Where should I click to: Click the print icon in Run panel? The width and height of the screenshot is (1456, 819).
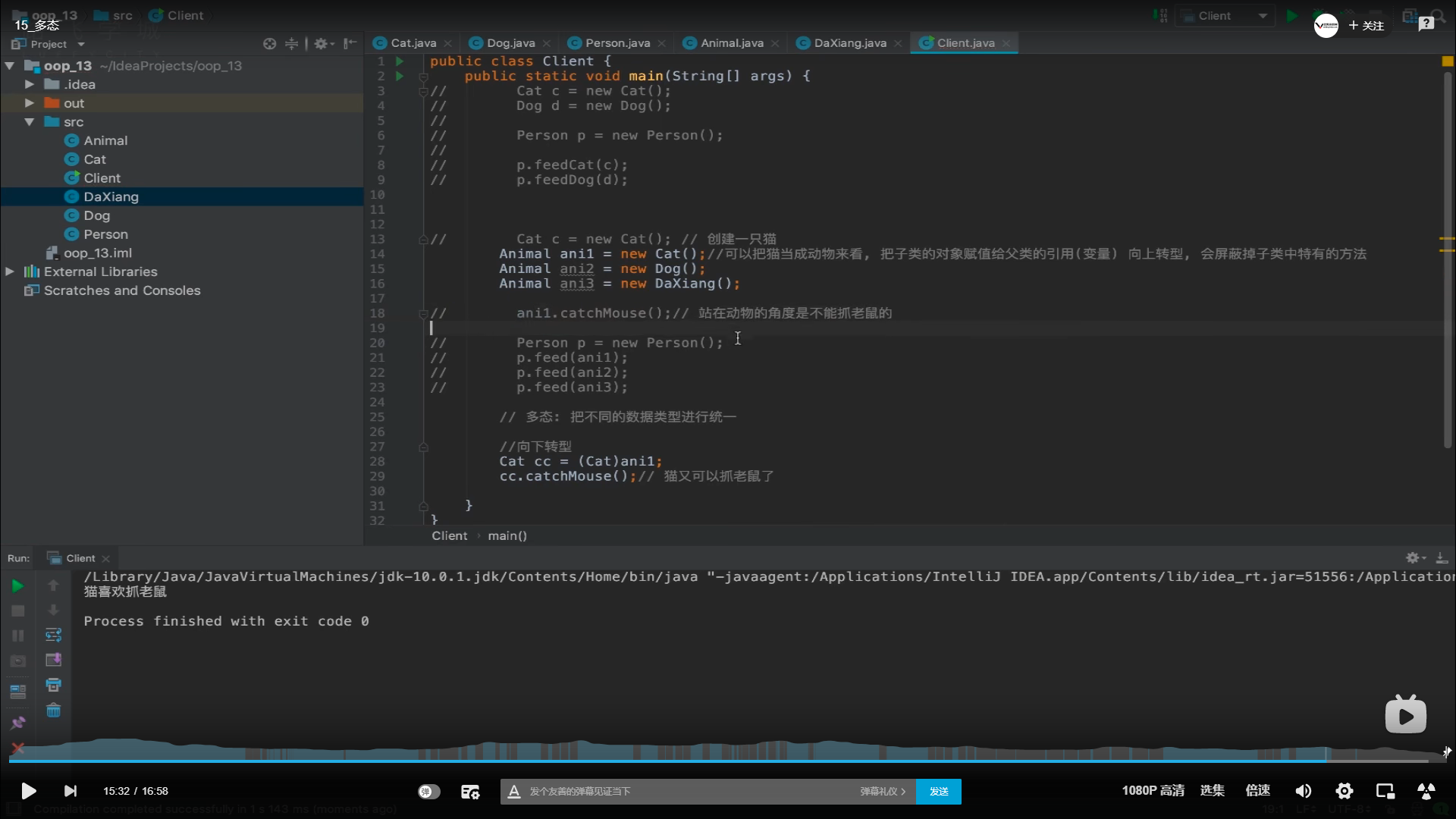53,685
